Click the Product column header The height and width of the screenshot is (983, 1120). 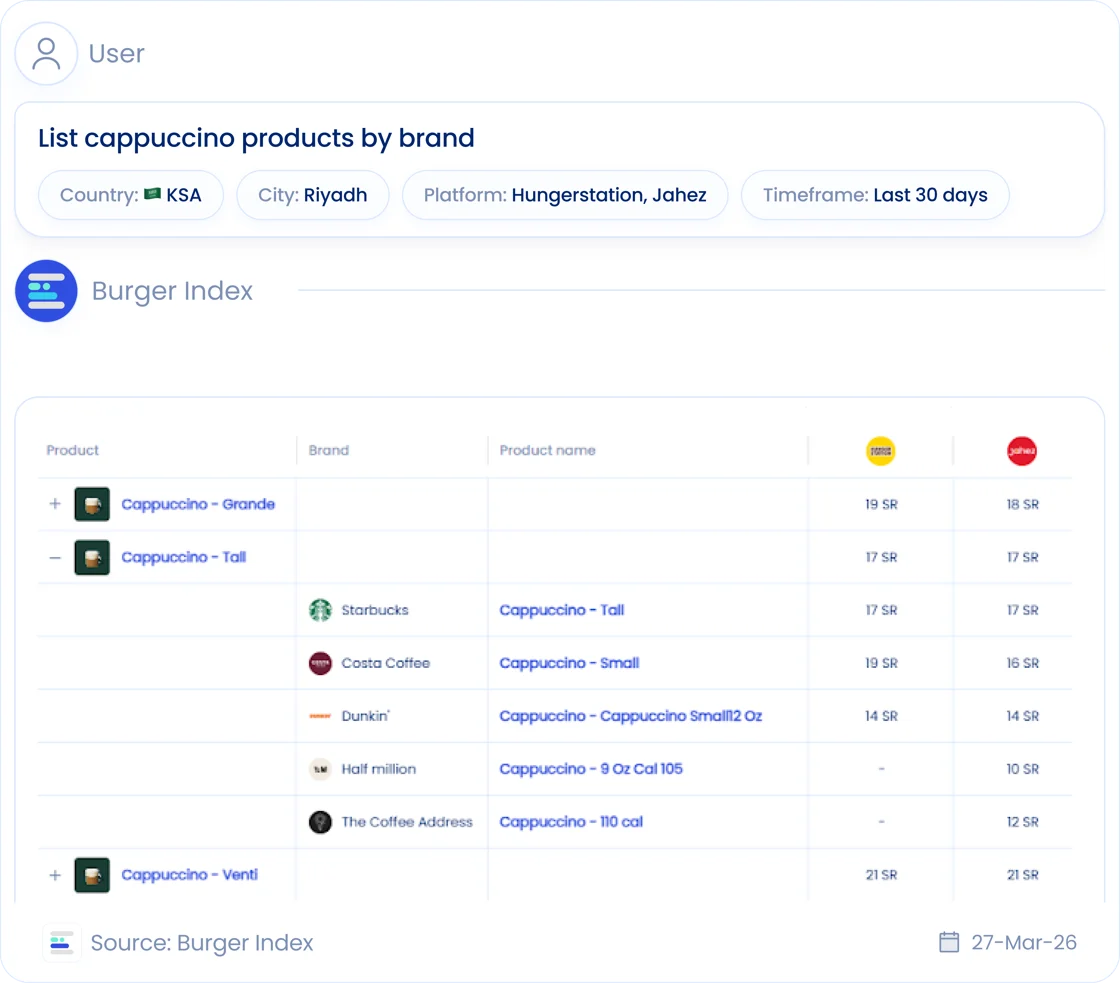tap(73, 450)
